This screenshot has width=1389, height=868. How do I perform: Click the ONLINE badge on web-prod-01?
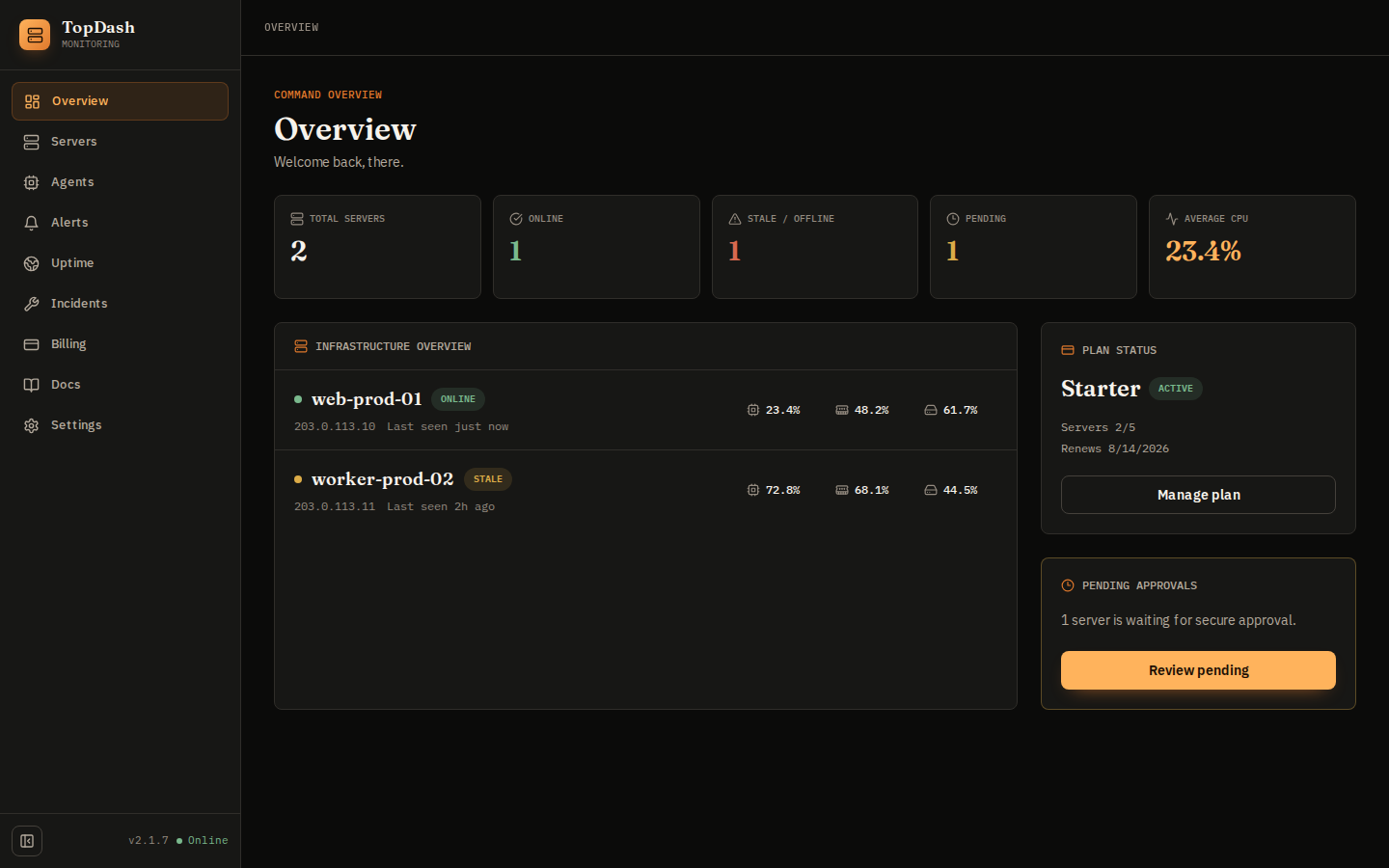(x=458, y=399)
